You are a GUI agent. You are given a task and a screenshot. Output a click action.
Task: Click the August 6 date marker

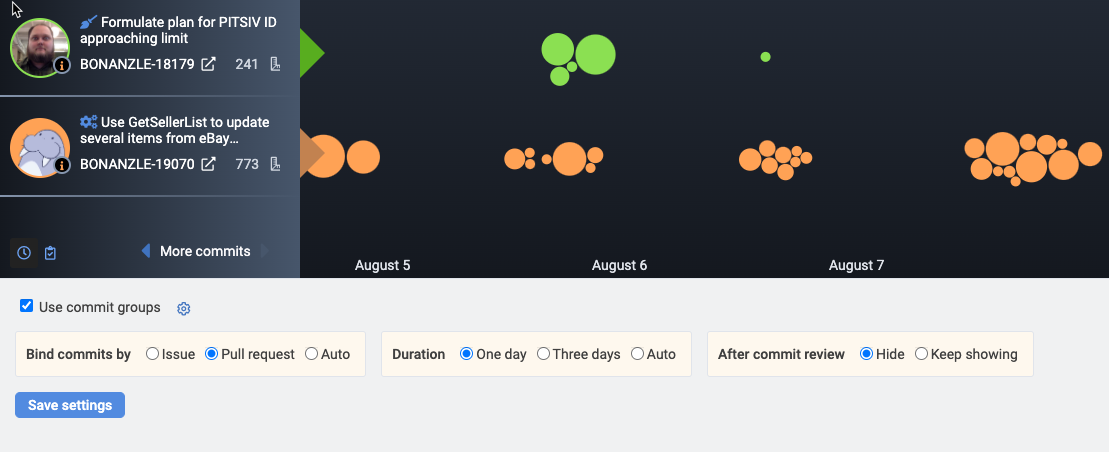tap(619, 265)
